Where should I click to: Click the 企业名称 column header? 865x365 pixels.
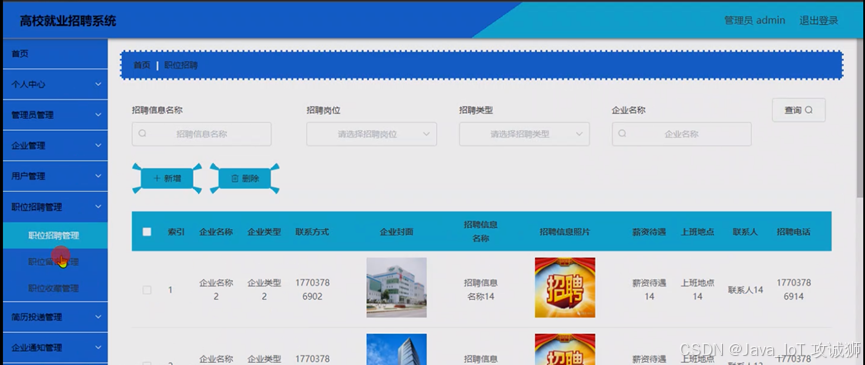coord(216,232)
